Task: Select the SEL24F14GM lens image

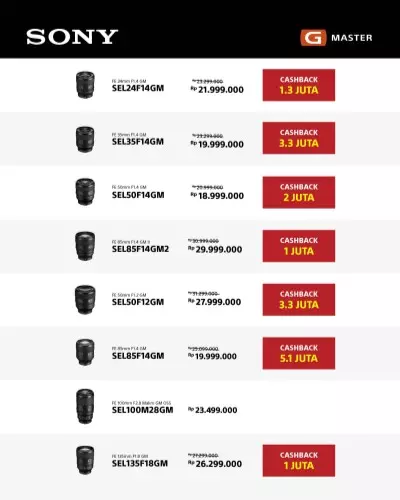Action: (x=85, y=85)
